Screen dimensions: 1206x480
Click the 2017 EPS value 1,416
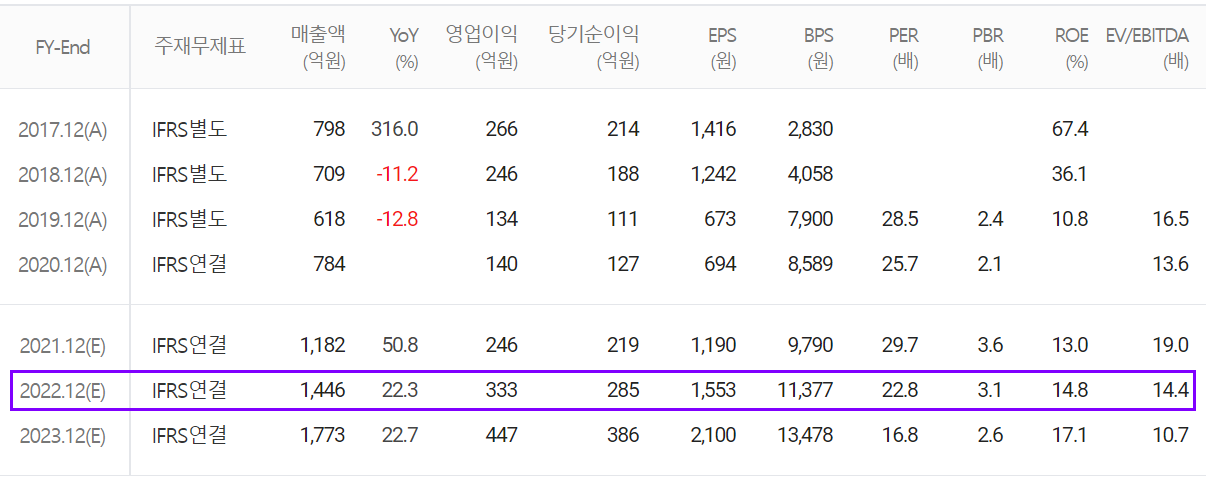coord(713,129)
